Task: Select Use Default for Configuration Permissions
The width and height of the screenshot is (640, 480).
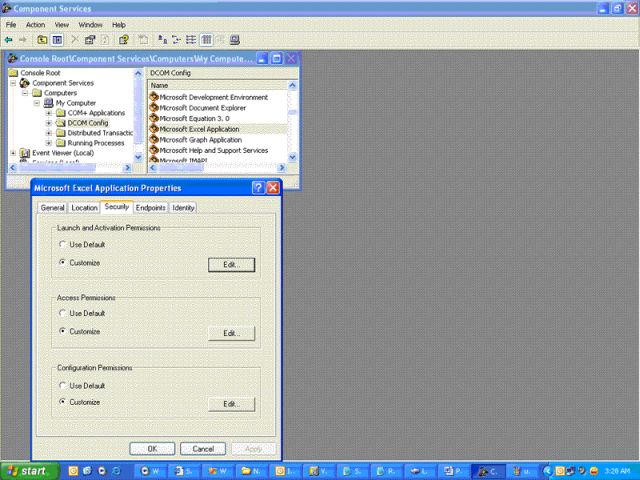Action: pyautogui.click(x=62, y=385)
